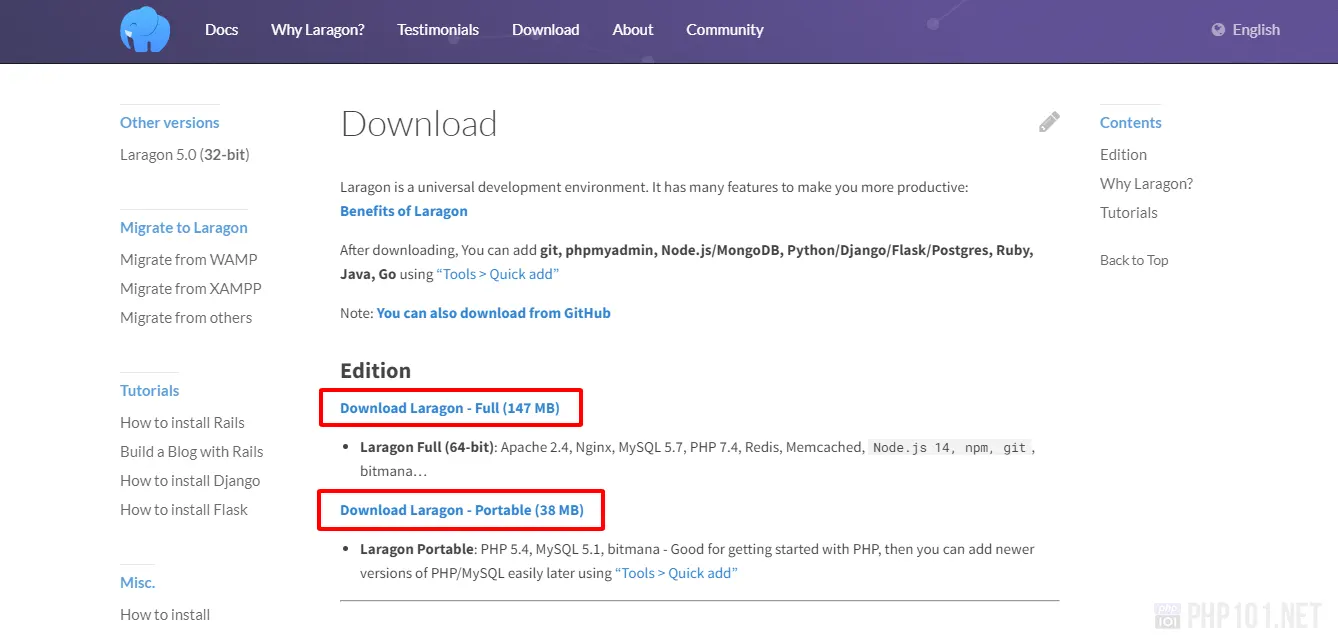
Task: Open Migrate from XAMPP guide
Action: (x=190, y=288)
